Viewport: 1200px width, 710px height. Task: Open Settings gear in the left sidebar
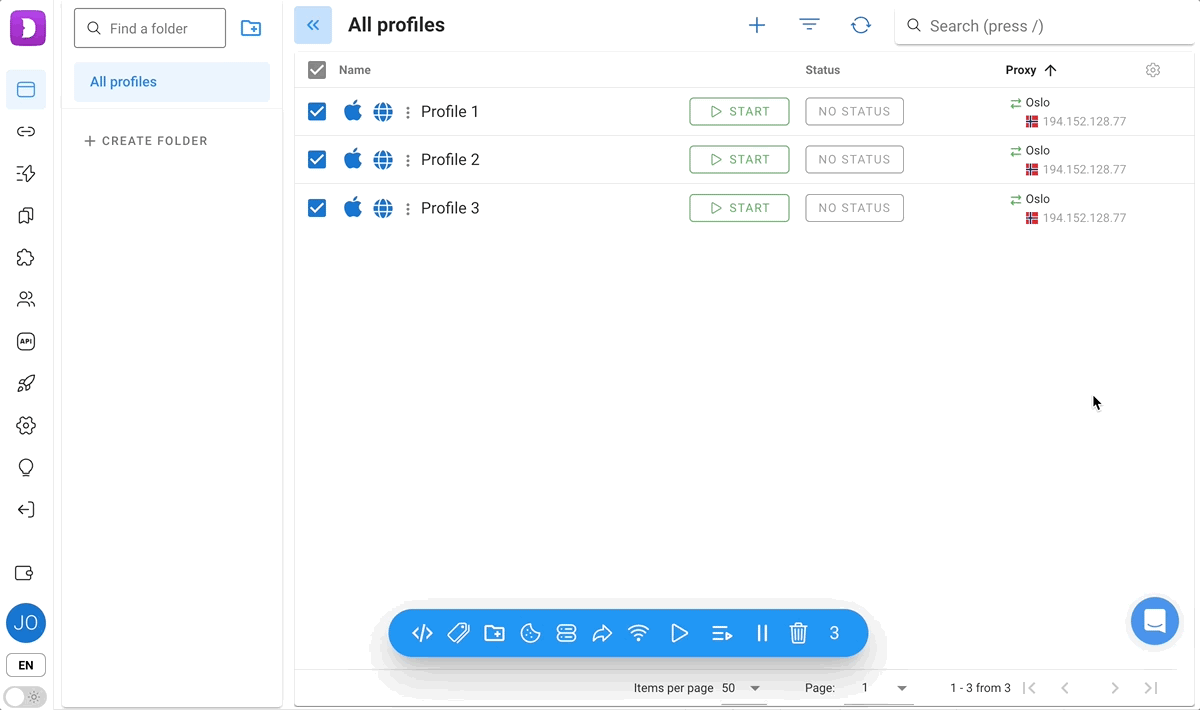[x=26, y=425]
